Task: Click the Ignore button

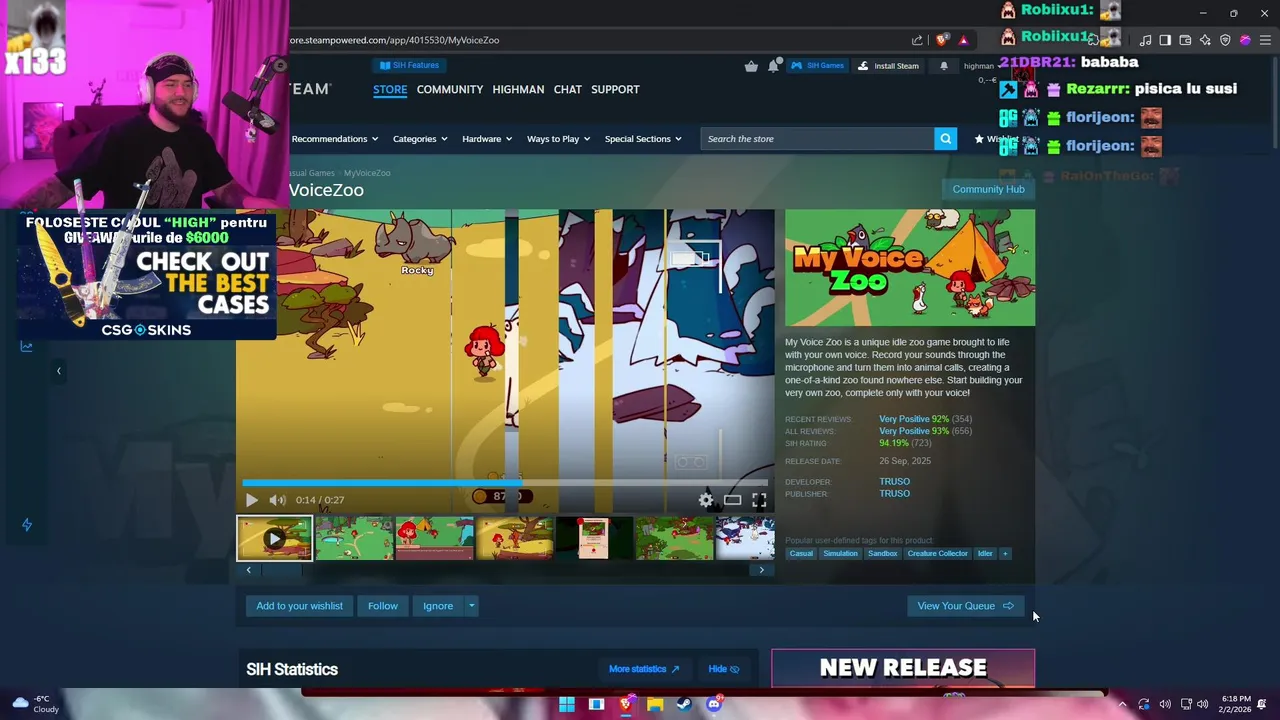Action: point(438,606)
